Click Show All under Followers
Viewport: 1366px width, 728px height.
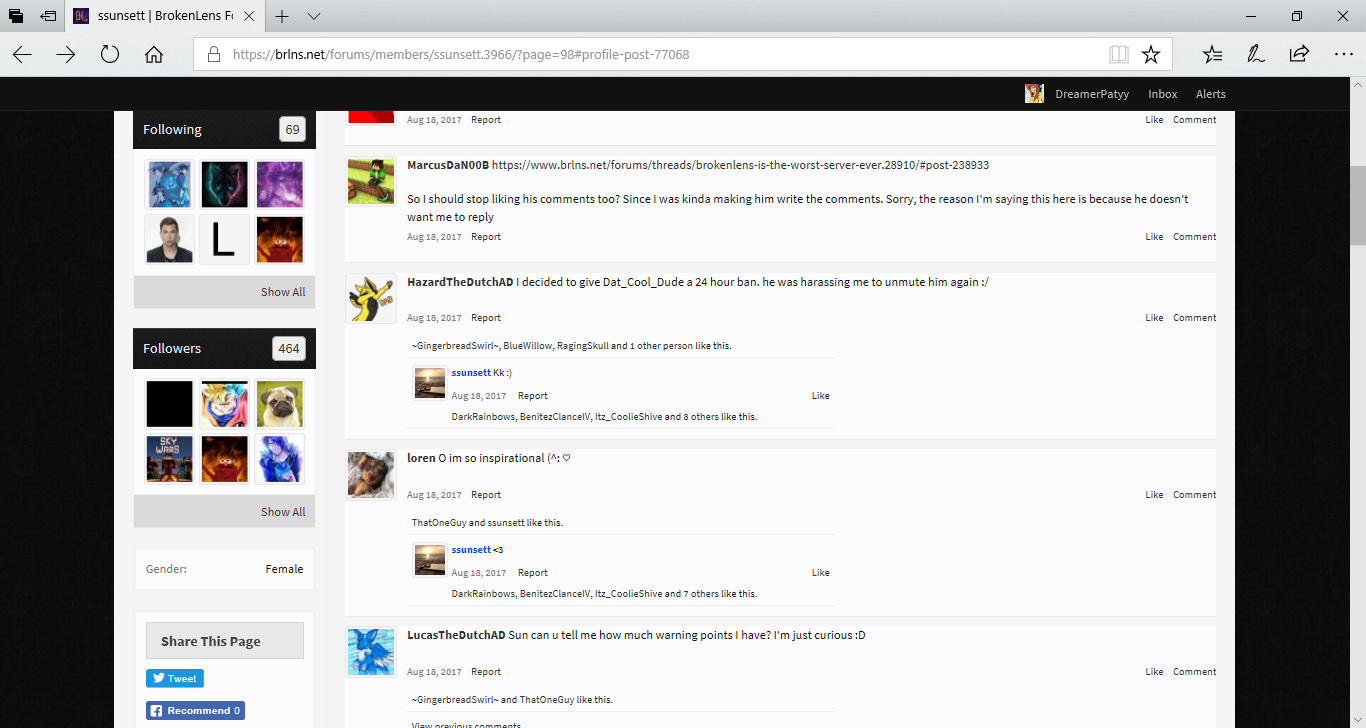(x=283, y=512)
